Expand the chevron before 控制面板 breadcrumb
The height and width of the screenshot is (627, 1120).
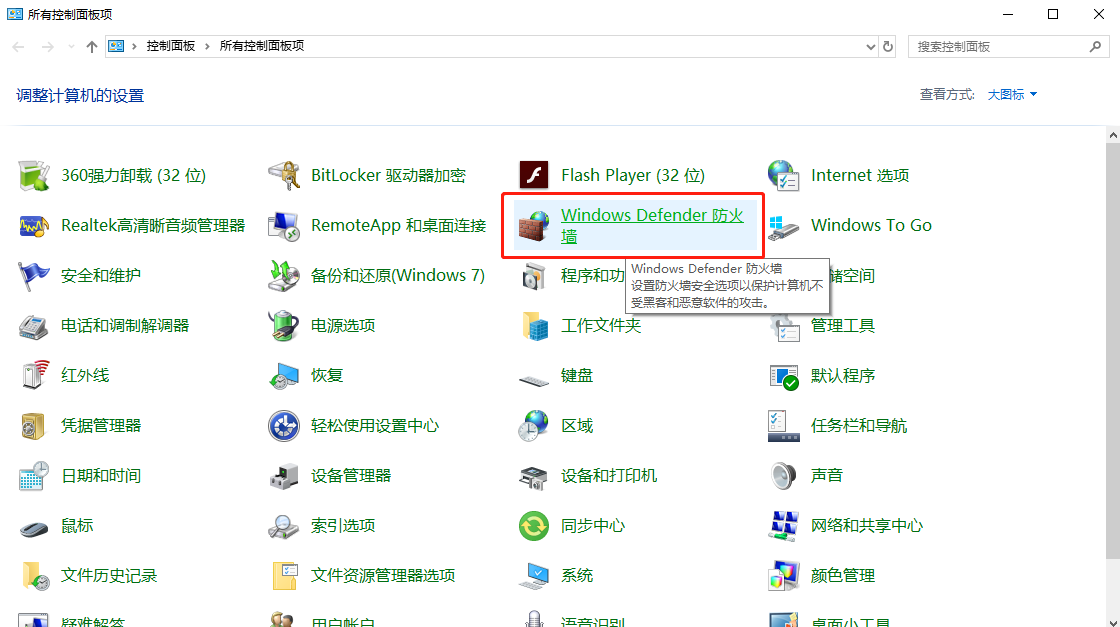[x=134, y=46]
